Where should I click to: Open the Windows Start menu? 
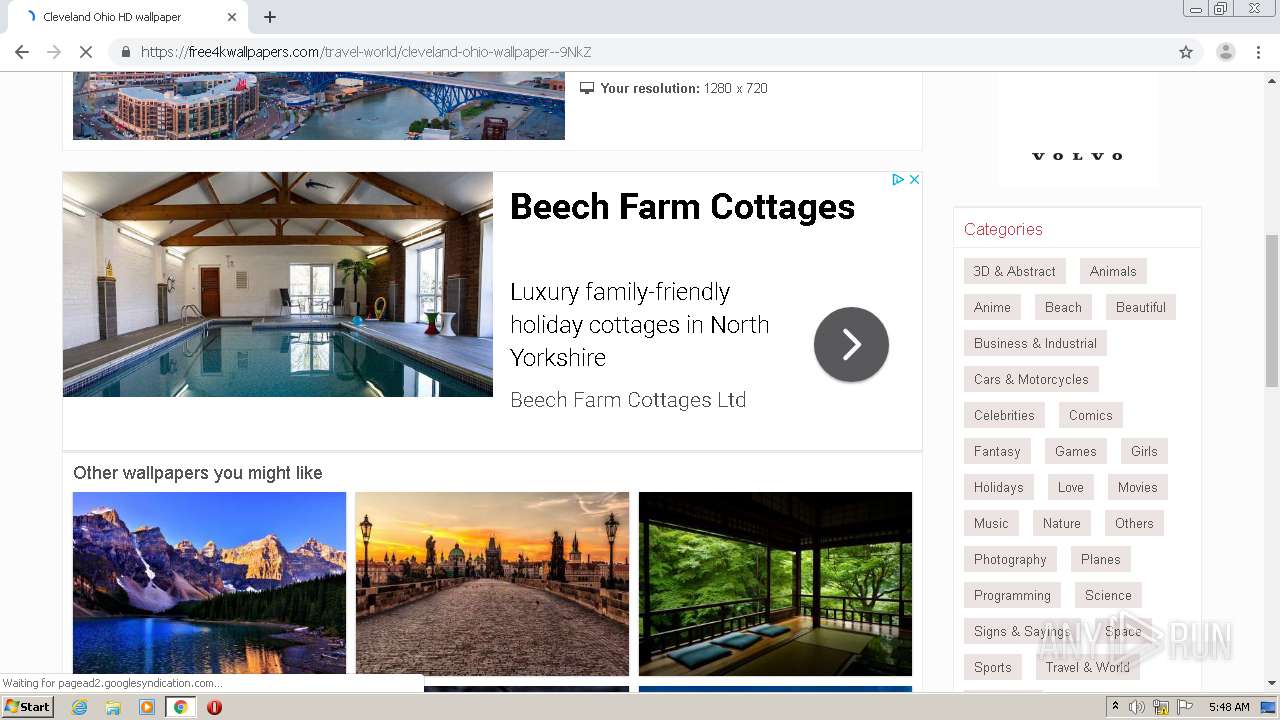[x=27, y=707]
